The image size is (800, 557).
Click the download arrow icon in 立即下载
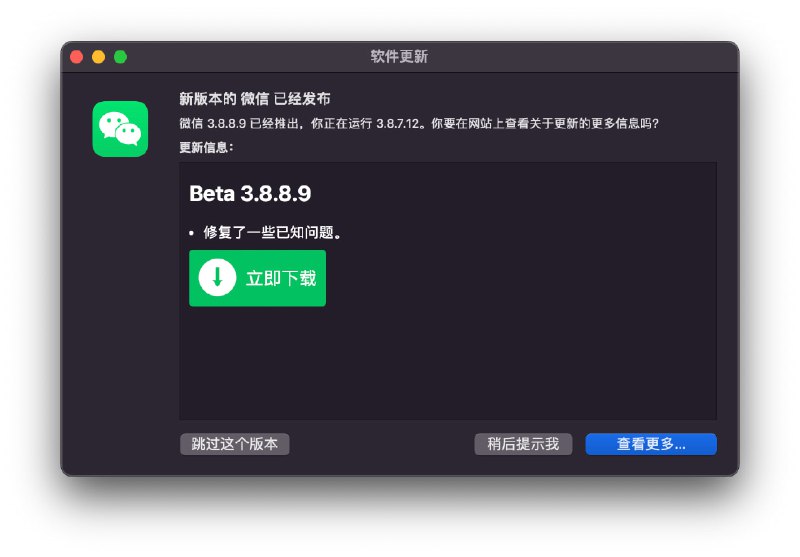tap(217, 278)
